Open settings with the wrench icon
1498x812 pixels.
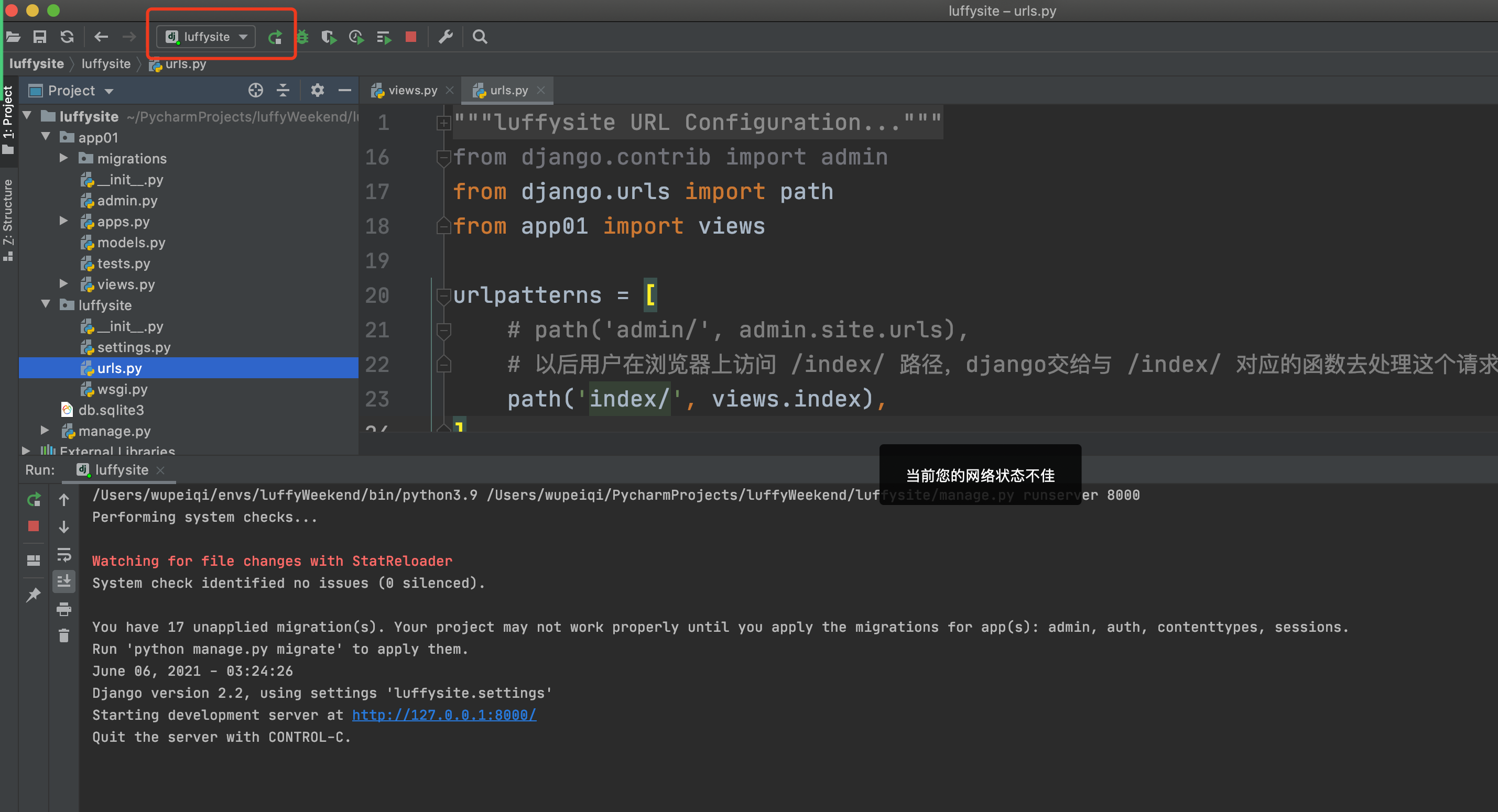point(446,37)
